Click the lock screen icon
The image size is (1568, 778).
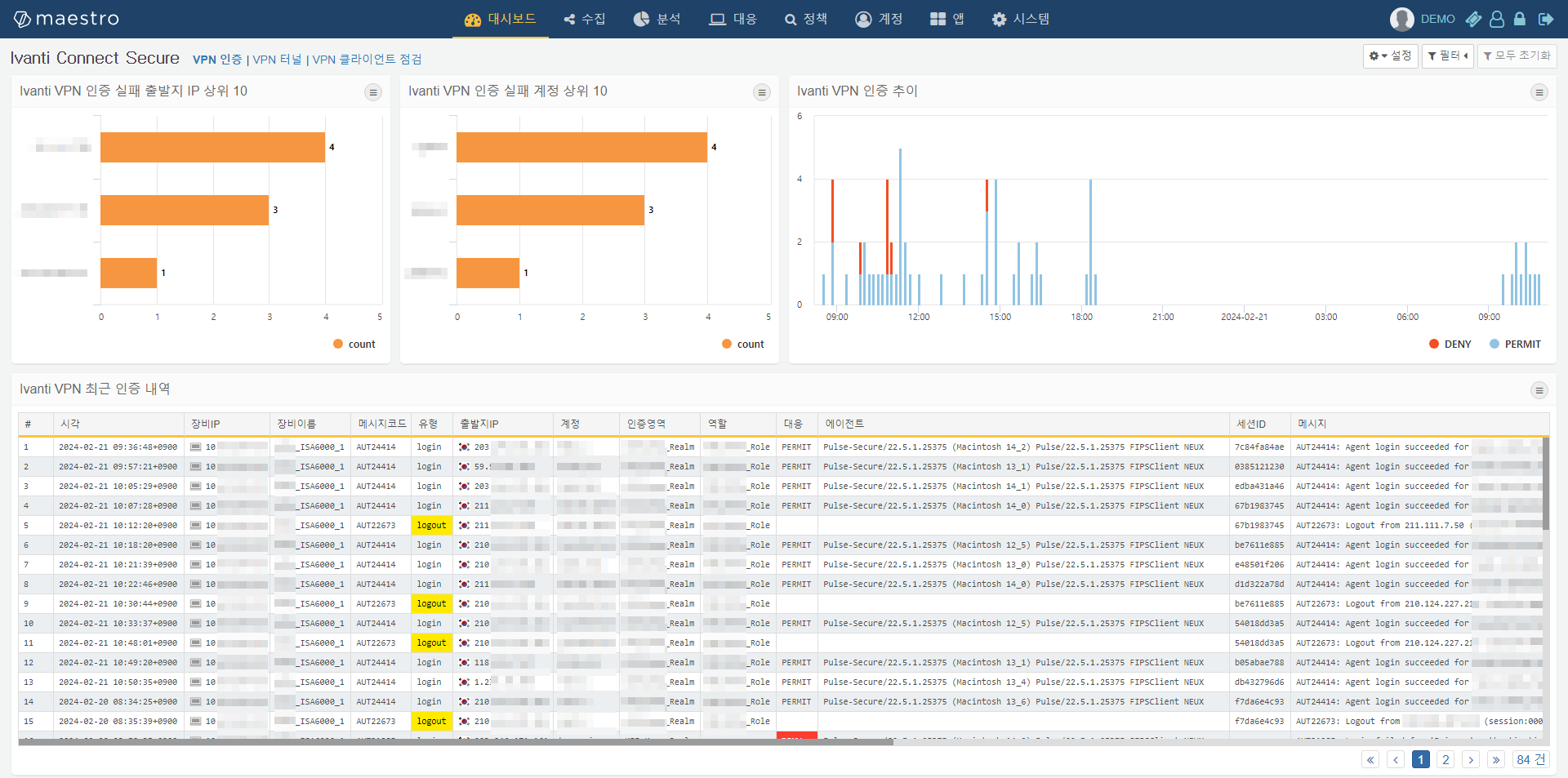[1520, 19]
